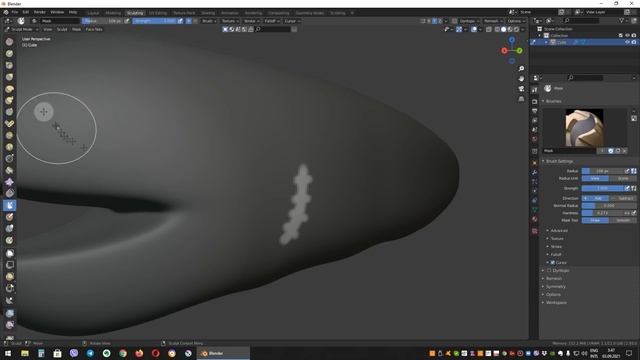Adjust the Strength slider in Brush Settings
640x360 pixels.
603,188
